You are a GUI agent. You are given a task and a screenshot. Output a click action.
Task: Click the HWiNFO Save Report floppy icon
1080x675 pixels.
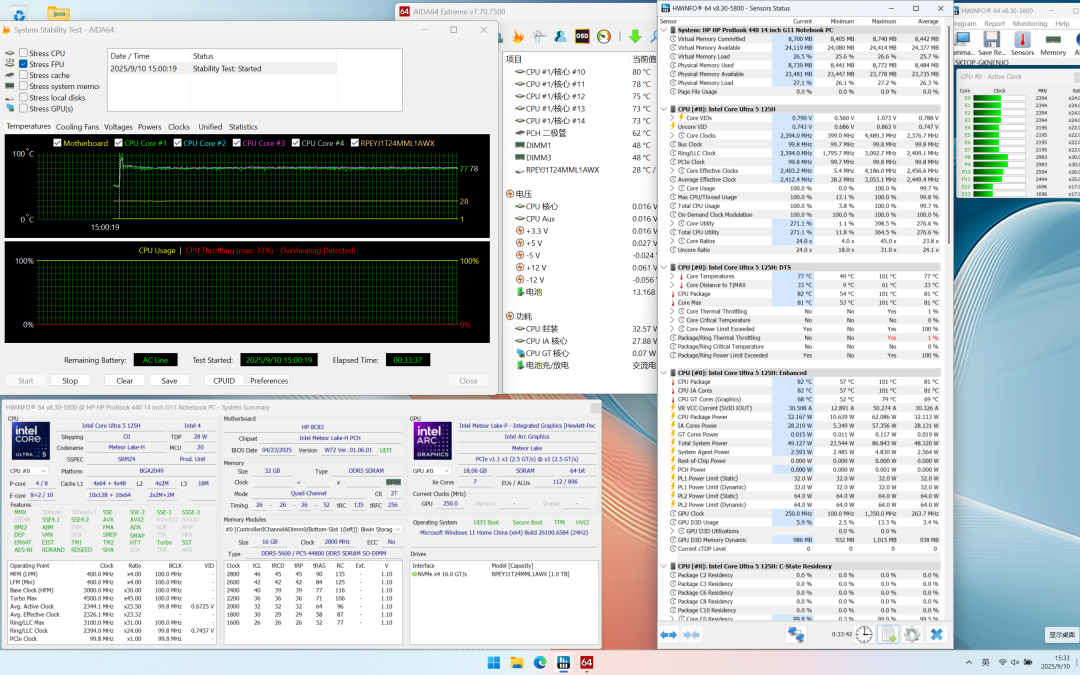pyautogui.click(x=992, y=40)
